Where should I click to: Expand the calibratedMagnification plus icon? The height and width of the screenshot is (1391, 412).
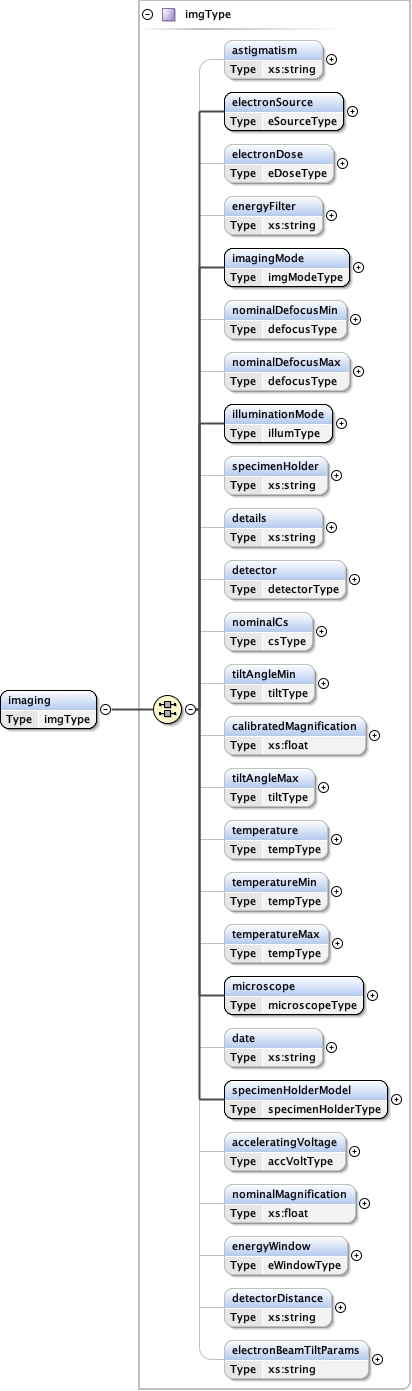pos(375,735)
